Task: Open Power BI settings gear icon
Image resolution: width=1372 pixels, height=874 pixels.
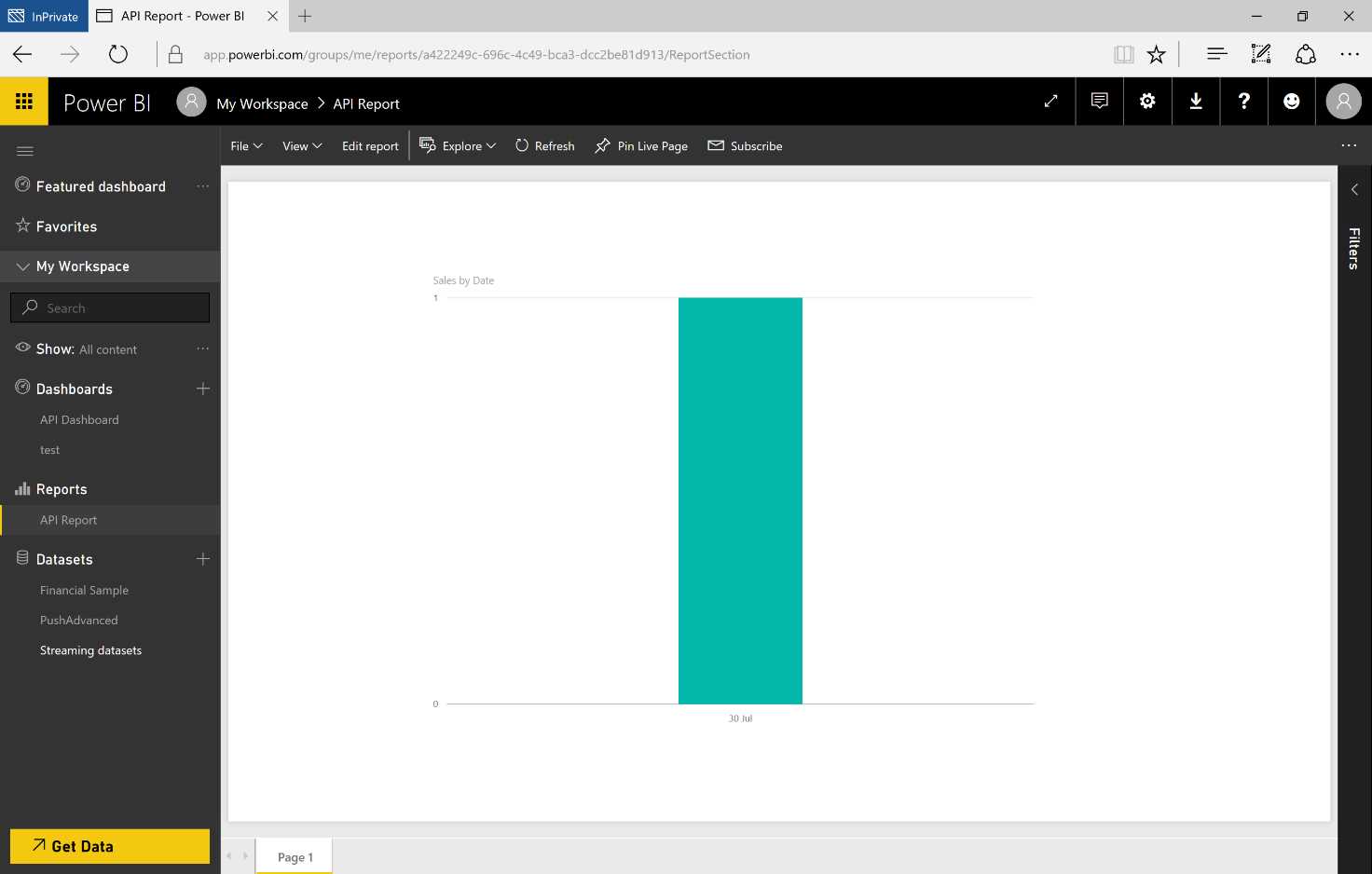Action: click(x=1147, y=102)
